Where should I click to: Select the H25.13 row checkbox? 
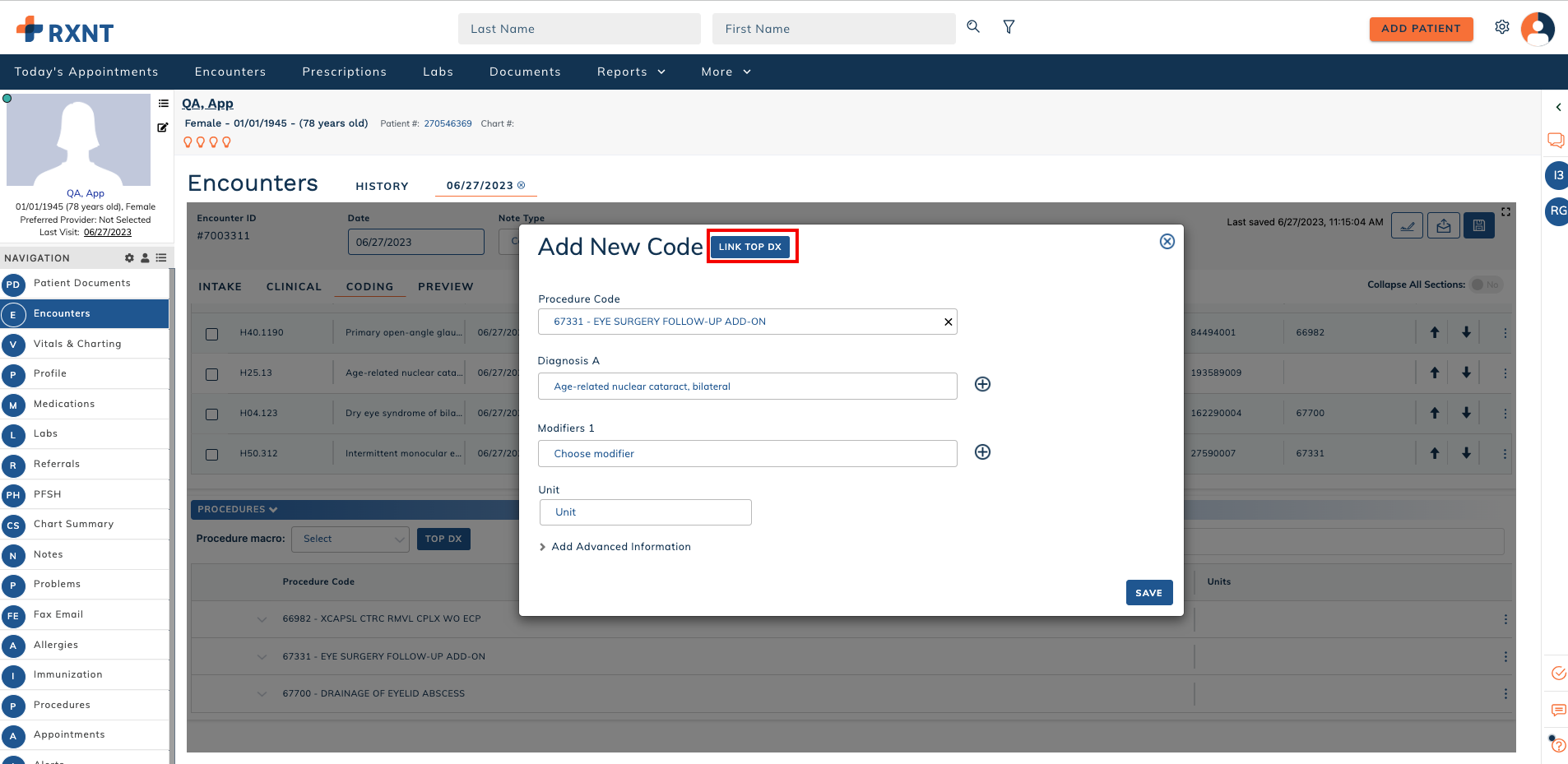coord(212,374)
